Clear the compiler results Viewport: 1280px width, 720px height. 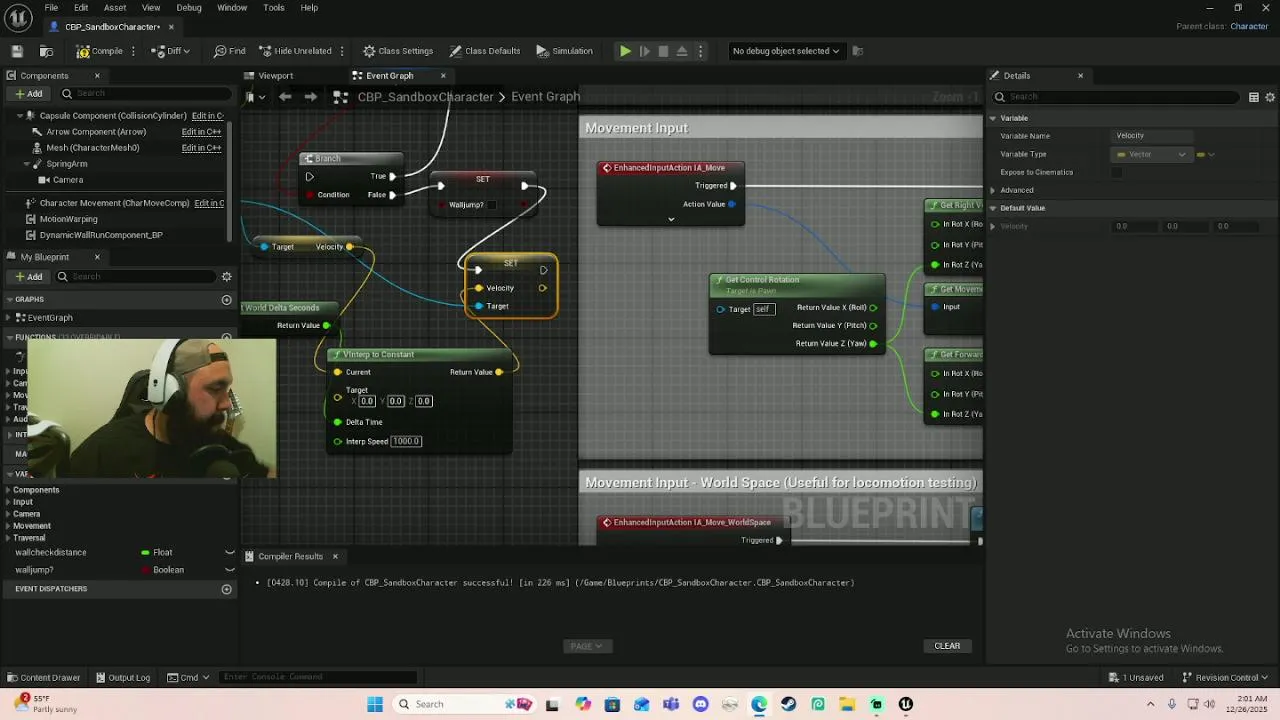947,646
